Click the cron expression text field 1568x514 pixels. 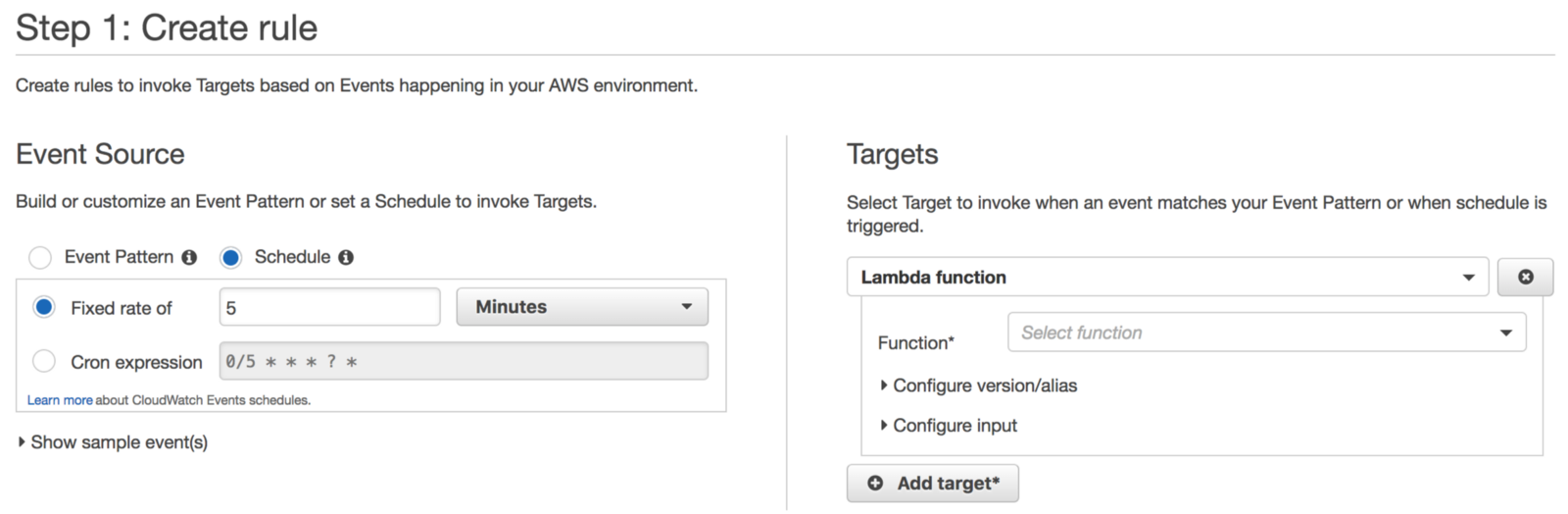click(463, 361)
